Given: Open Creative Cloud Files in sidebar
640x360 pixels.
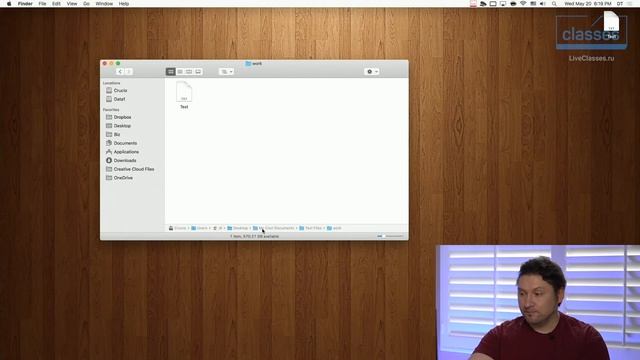Looking at the screenshot, I should [133, 169].
